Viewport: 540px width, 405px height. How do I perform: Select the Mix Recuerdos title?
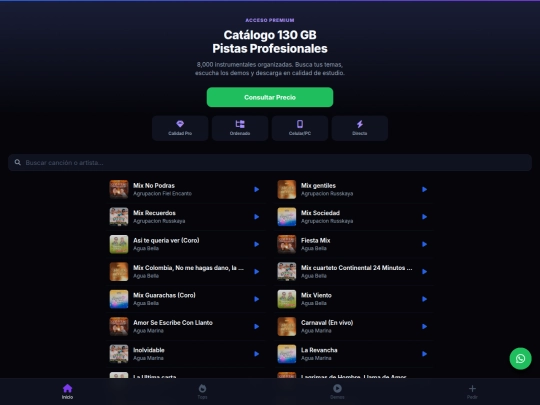coord(154,213)
